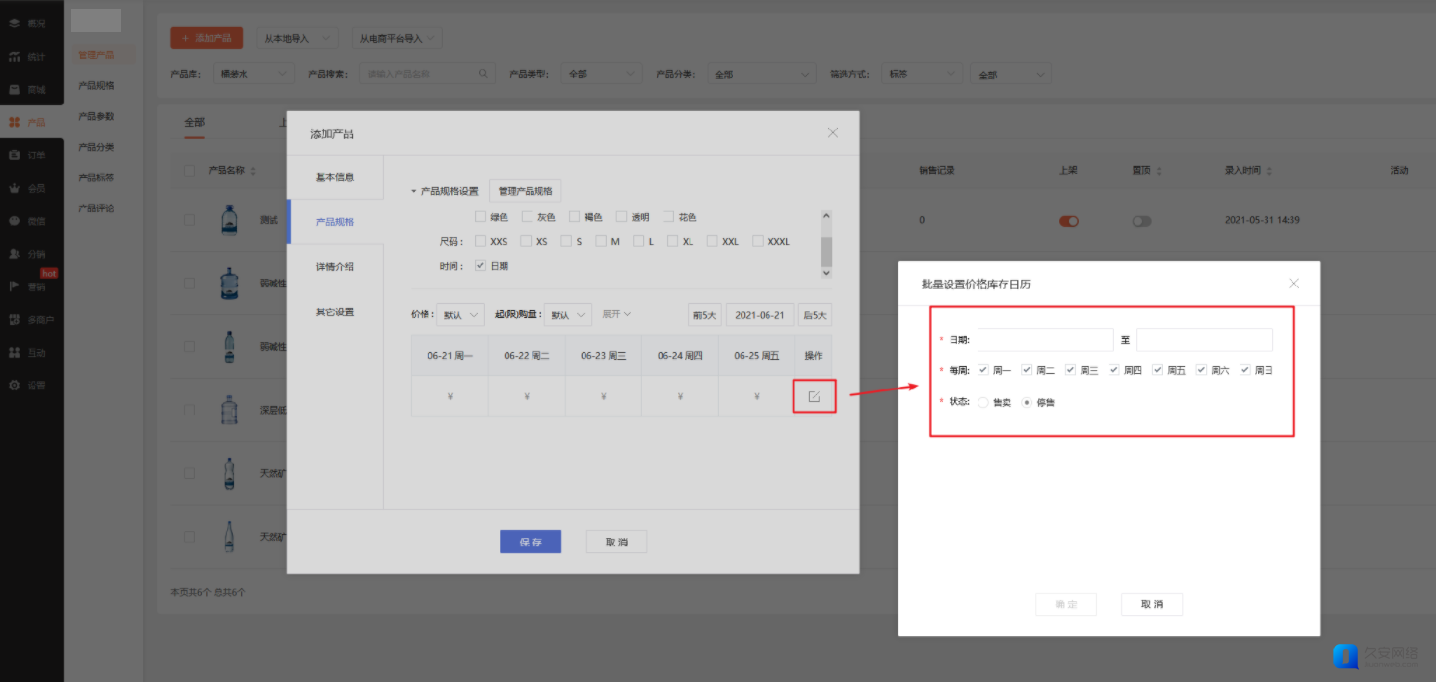Toggle the 置顶 switch for first product
The height and width of the screenshot is (682, 1436).
1141,221
